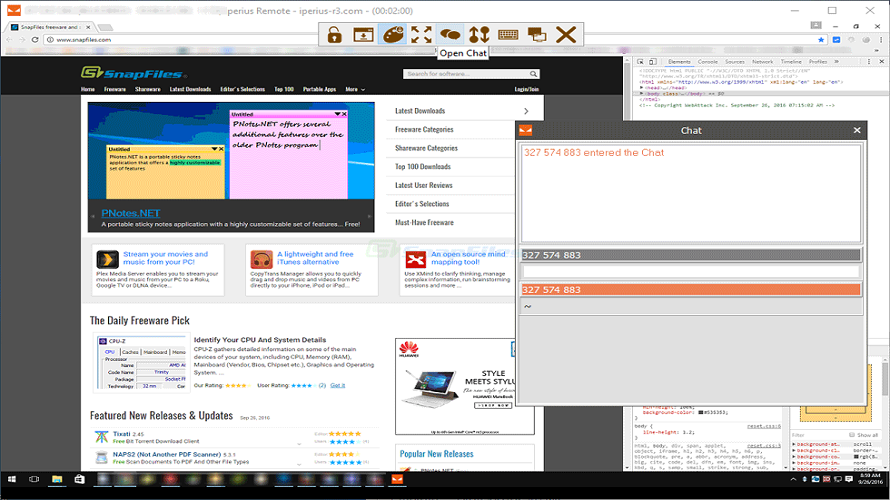Click the padlock icon in Iperius toolbar

[x=334, y=35]
